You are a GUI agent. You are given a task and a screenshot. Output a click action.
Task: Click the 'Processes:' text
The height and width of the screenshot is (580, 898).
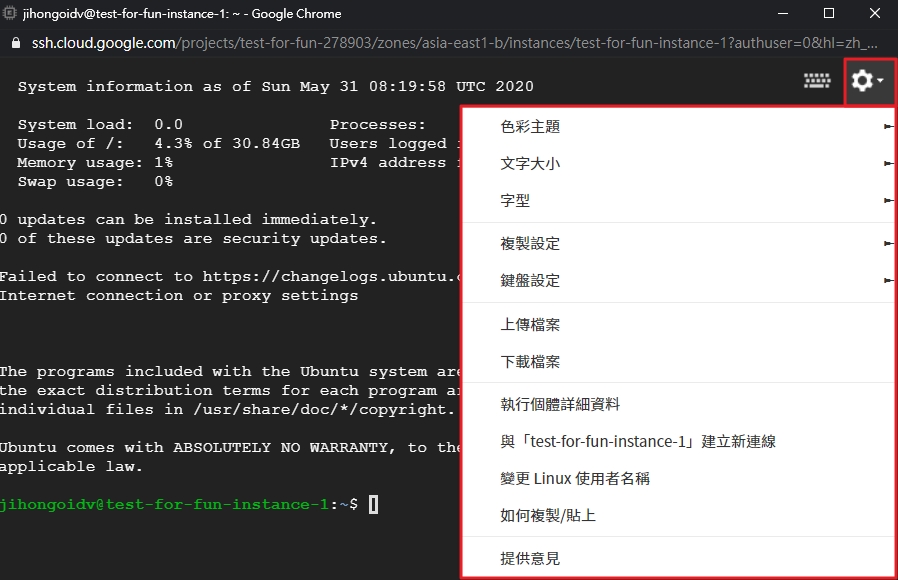tap(377, 124)
